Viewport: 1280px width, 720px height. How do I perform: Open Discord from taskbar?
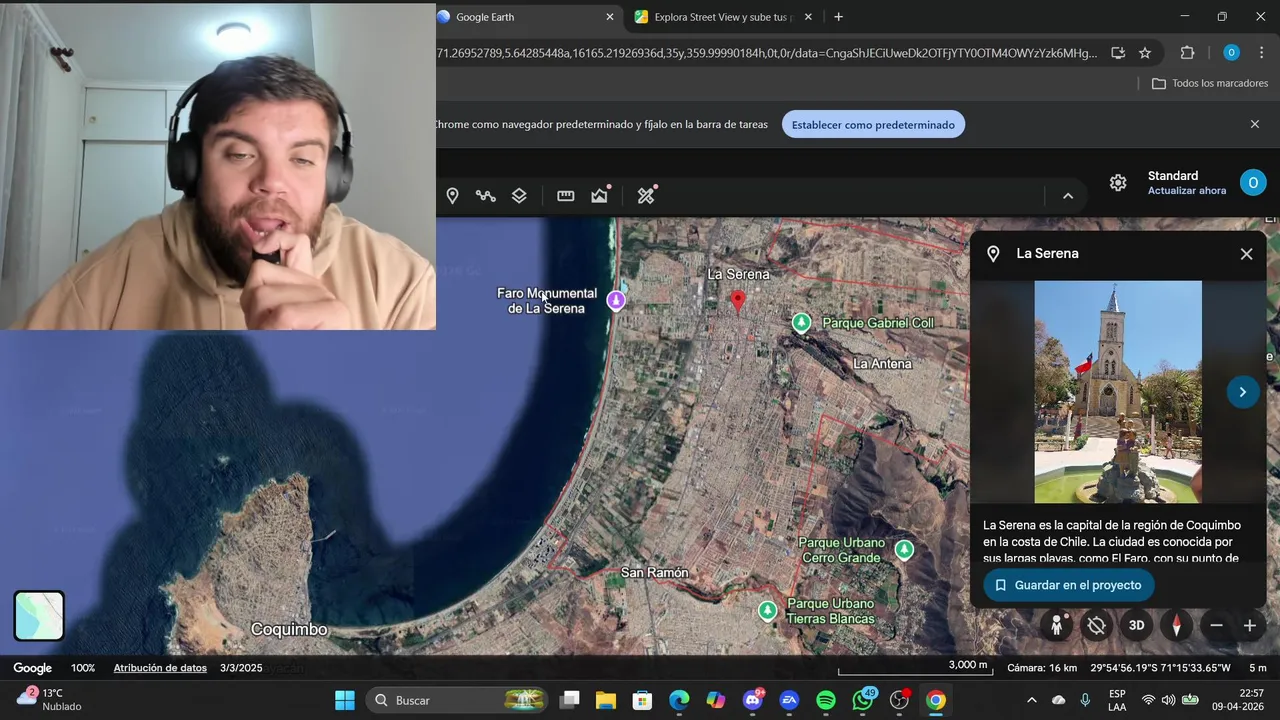(x=753, y=700)
